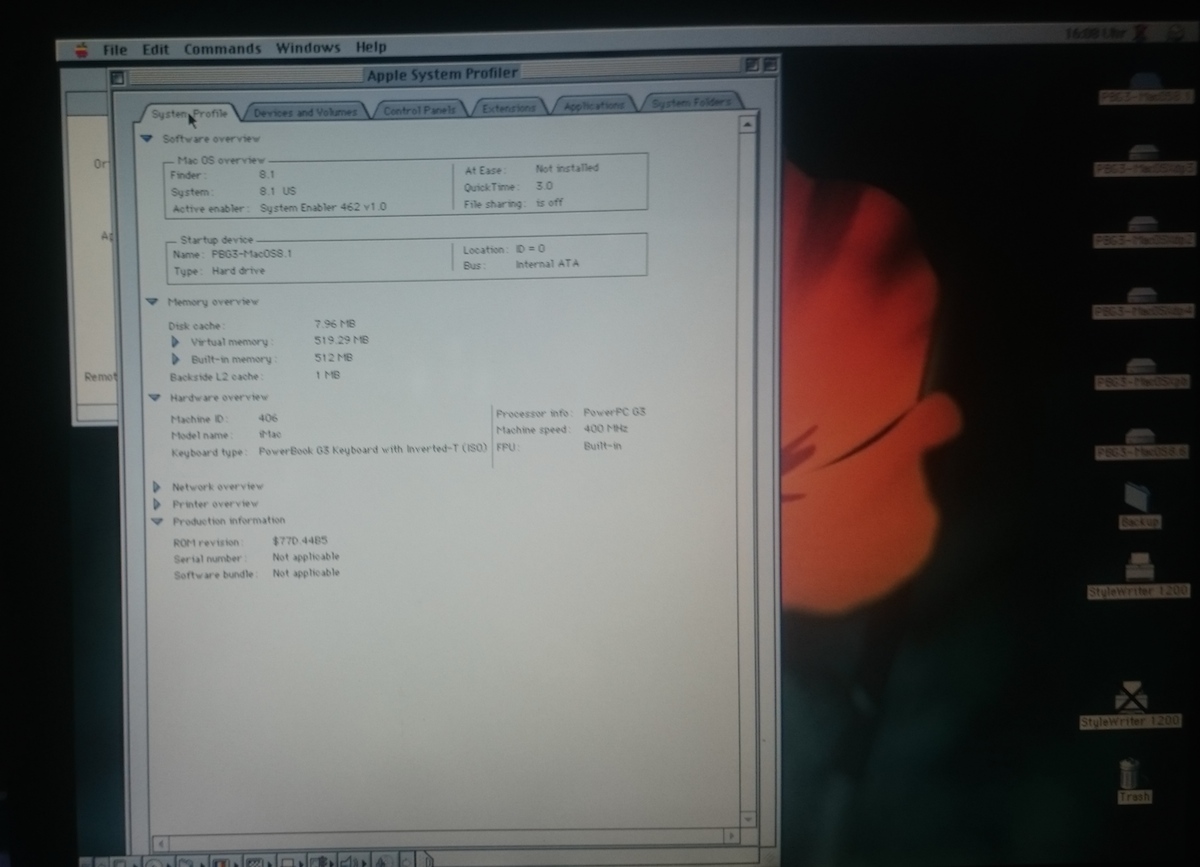The width and height of the screenshot is (1200, 867).
Task: Click the menu bar clock
Action: (x=1097, y=33)
